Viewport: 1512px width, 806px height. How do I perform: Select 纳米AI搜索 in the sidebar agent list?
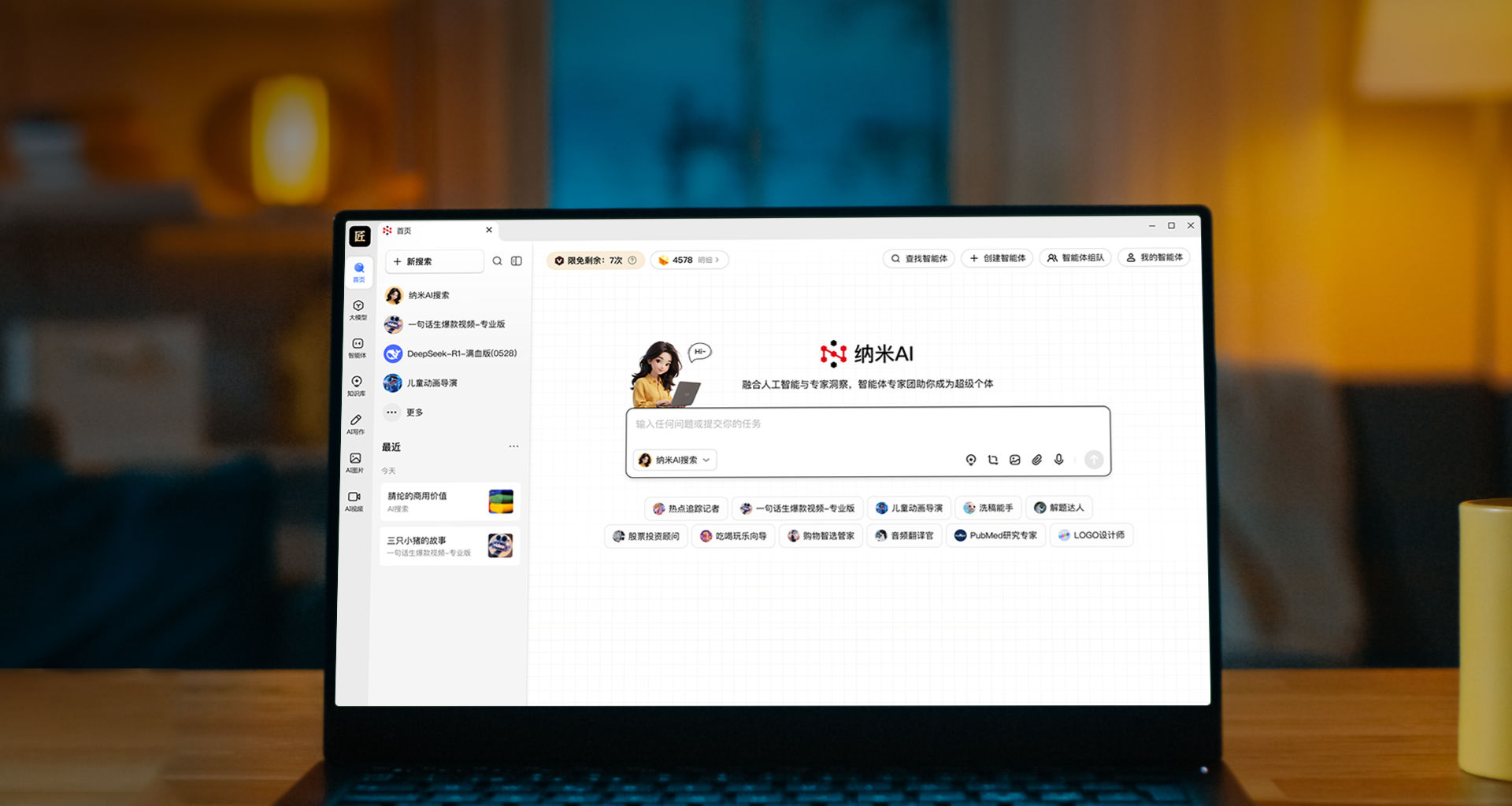(x=452, y=295)
